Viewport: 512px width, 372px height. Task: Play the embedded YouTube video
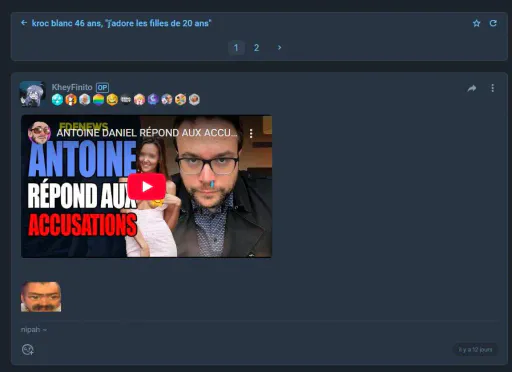tap(147, 186)
